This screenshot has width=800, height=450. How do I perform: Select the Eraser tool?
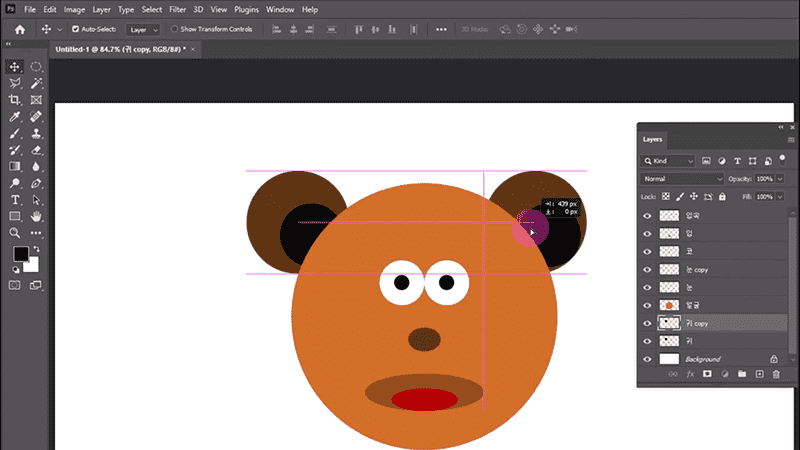click(x=36, y=150)
